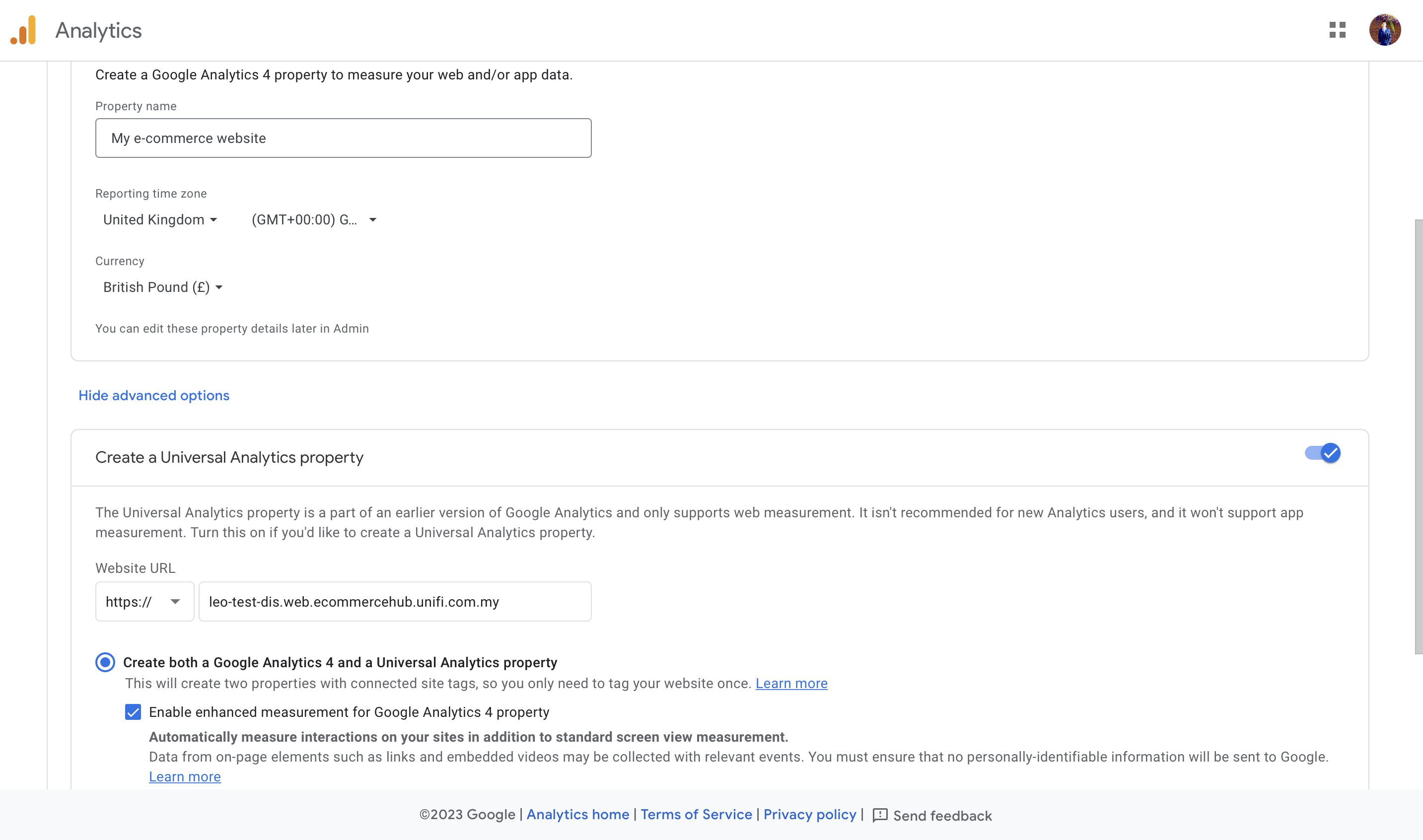Expand the GMT+00:00 time zone dropdown
This screenshot has height=840, width=1423.
[314, 219]
